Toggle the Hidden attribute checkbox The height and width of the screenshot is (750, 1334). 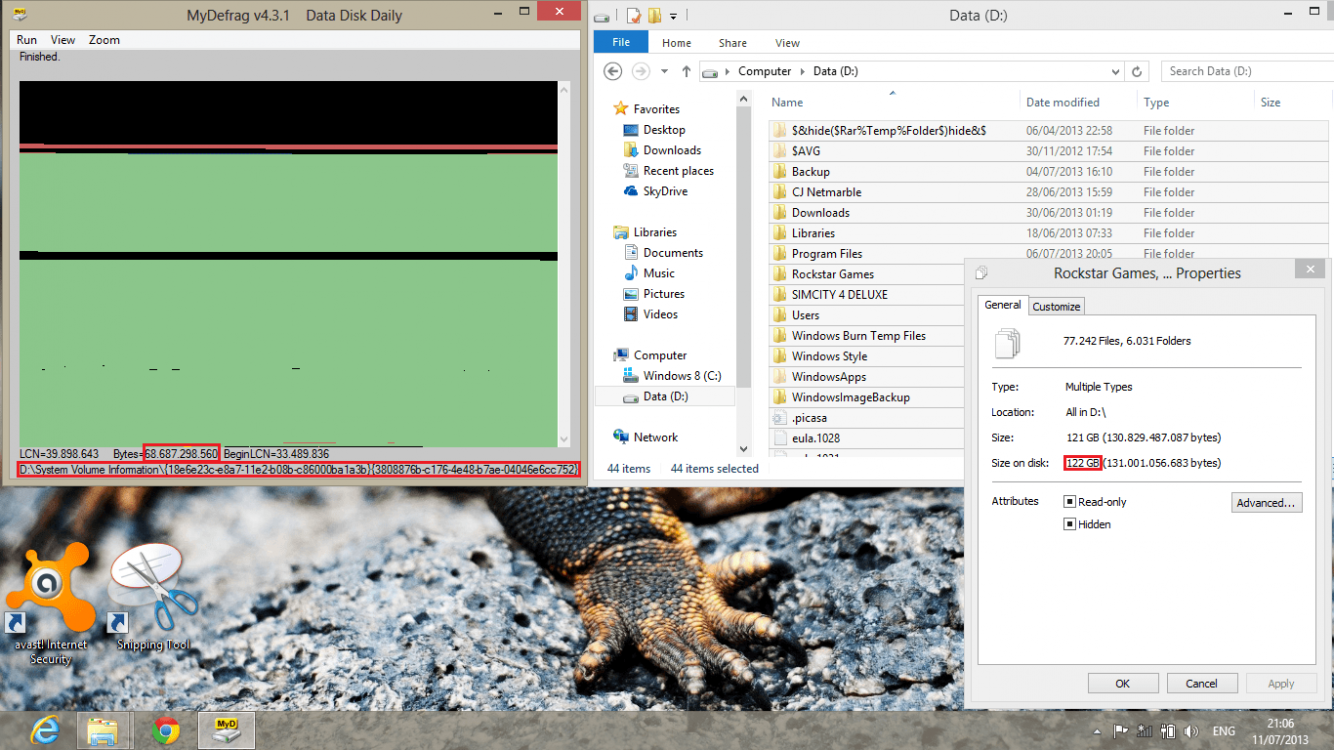point(1070,524)
